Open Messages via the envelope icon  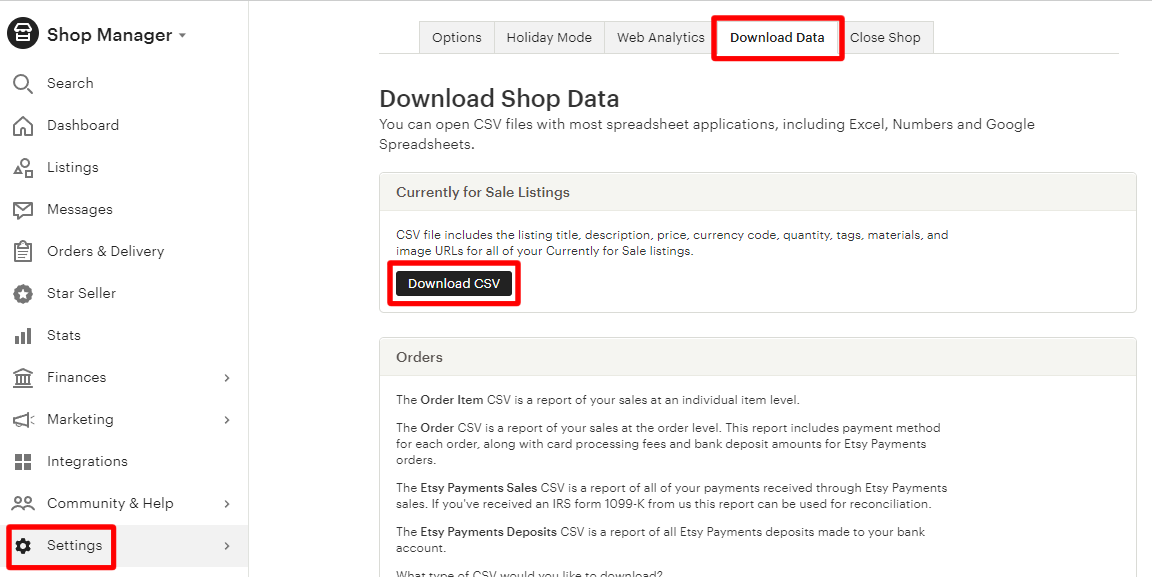(23, 210)
